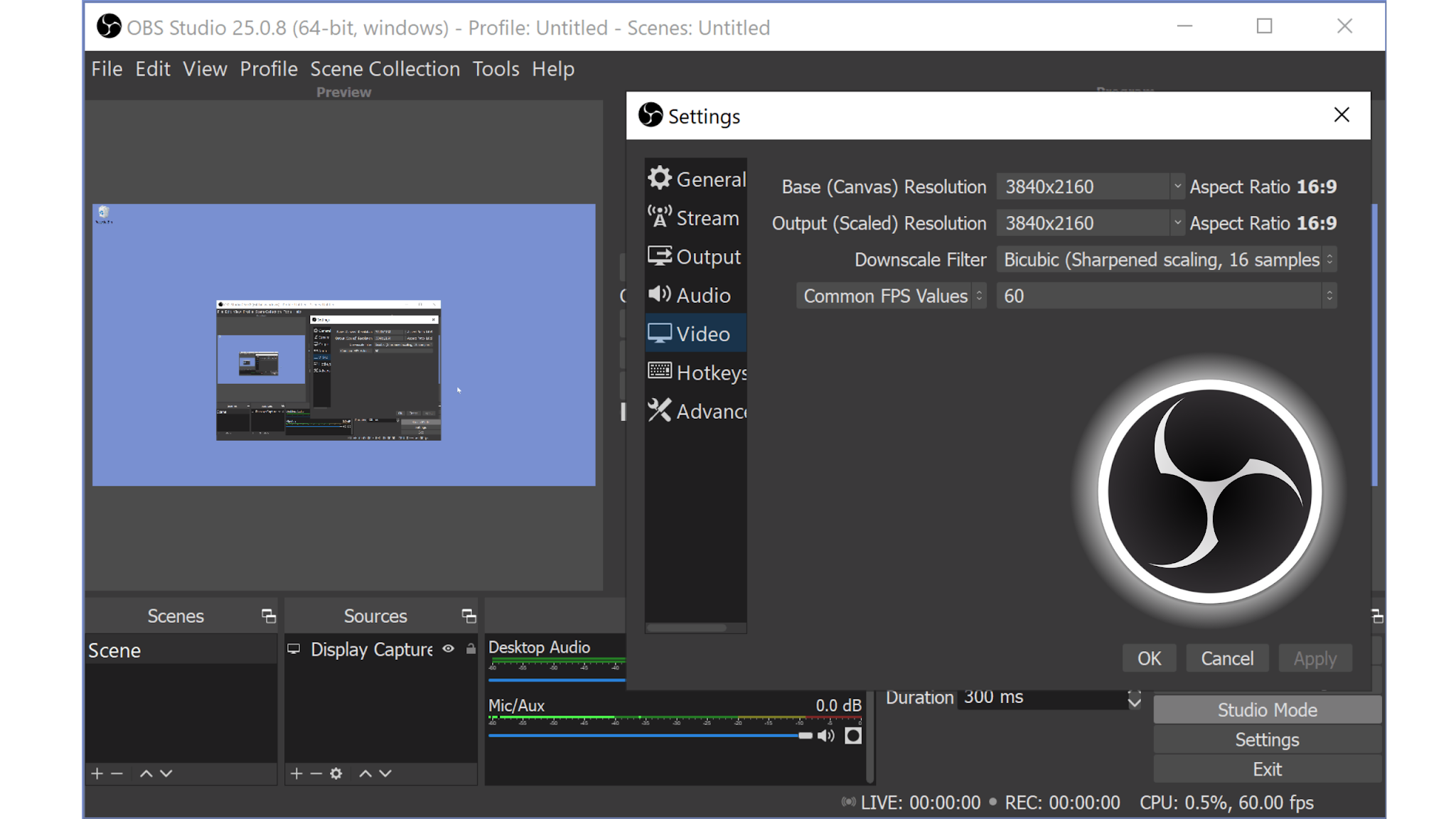Viewport: 1456px width, 819px height.
Task: Add a new source with plus
Action: [296, 773]
